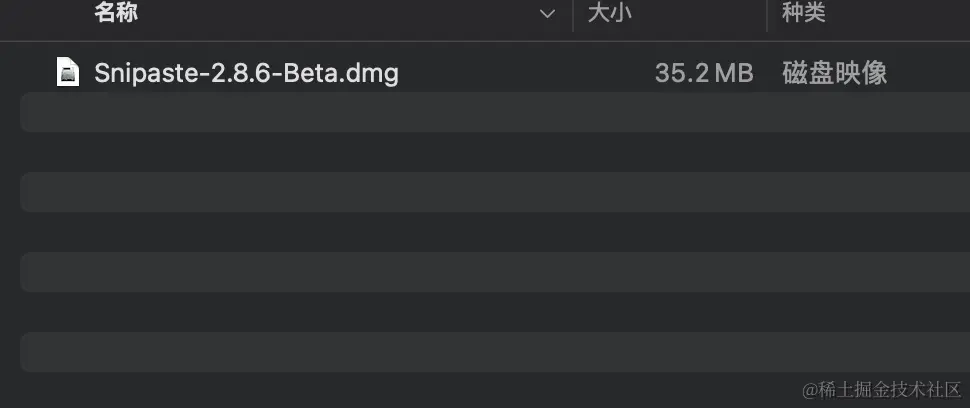Image resolution: width=970 pixels, height=408 pixels.
Task: Toggle the sort chevron in 名称 header
Action: [547, 14]
